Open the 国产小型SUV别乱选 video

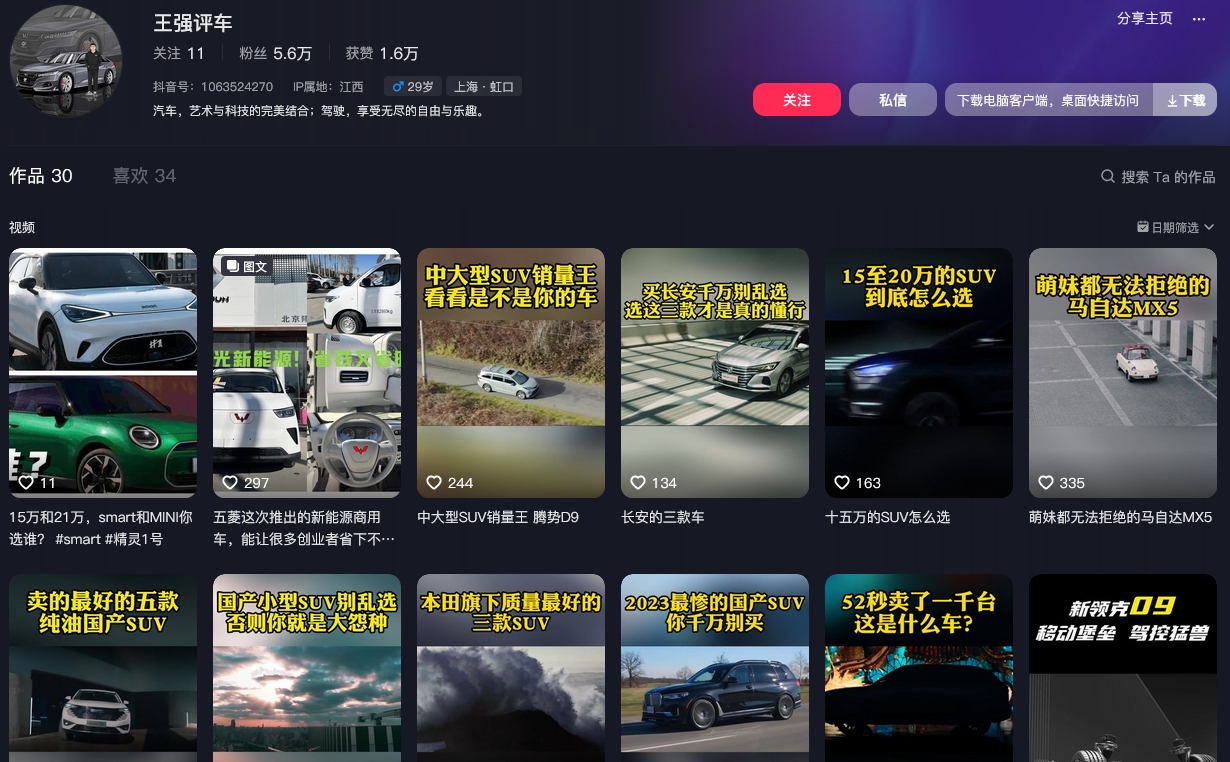click(307, 668)
